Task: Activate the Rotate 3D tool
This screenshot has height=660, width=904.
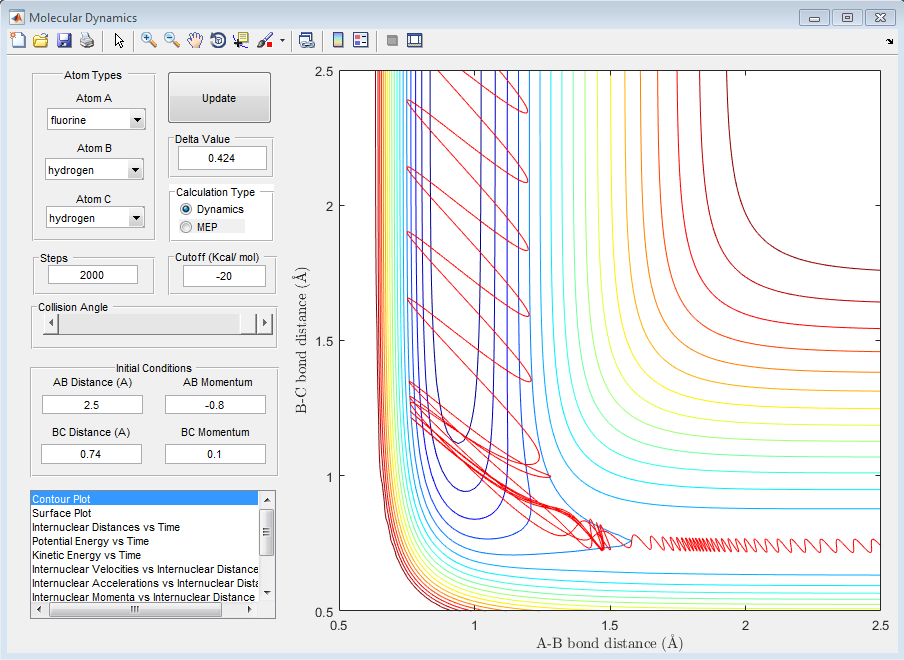Action: (x=218, y=40)
